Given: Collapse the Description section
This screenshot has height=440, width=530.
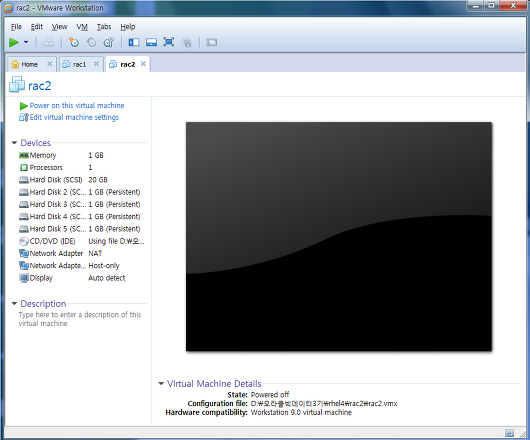Looking at the screenshot, I should tap(14, 303).
